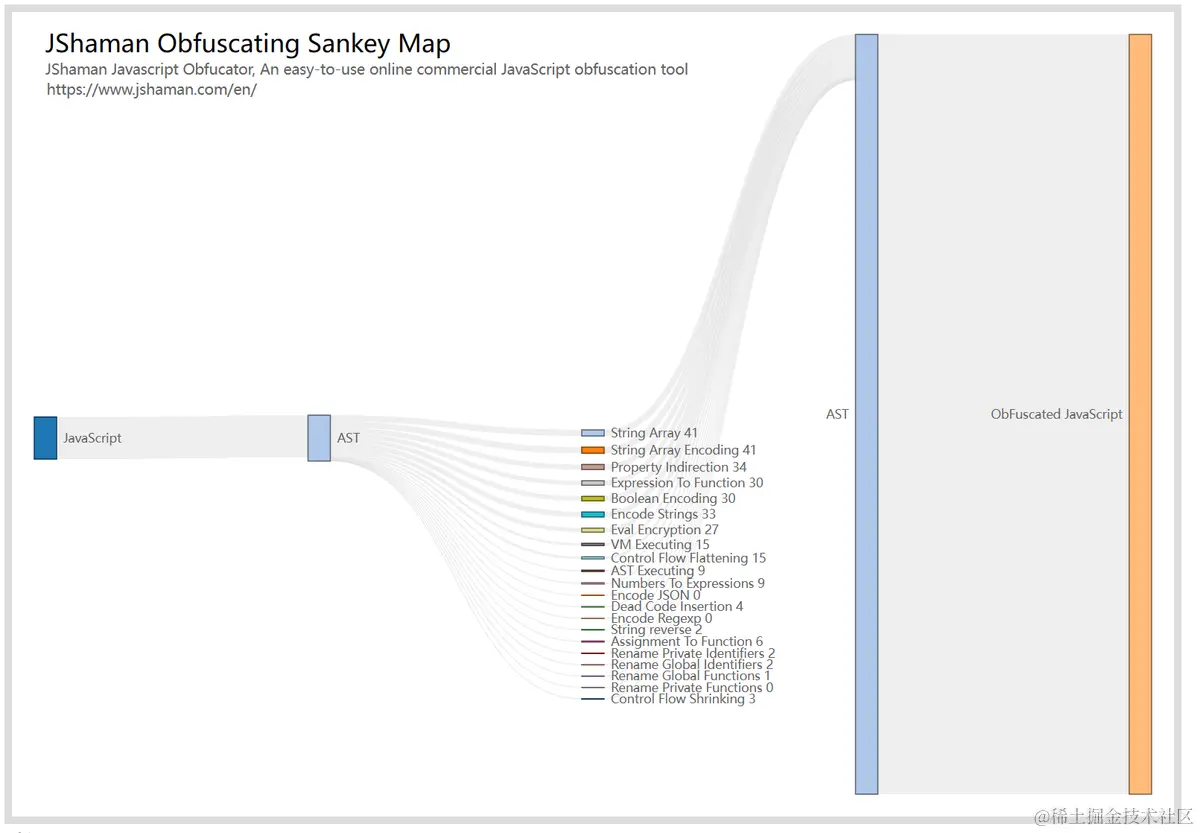This screenshot has height=833, width=1200.
Task: Select the orange ObFuscated JavaScript node bar
Action: point(1140,414)
